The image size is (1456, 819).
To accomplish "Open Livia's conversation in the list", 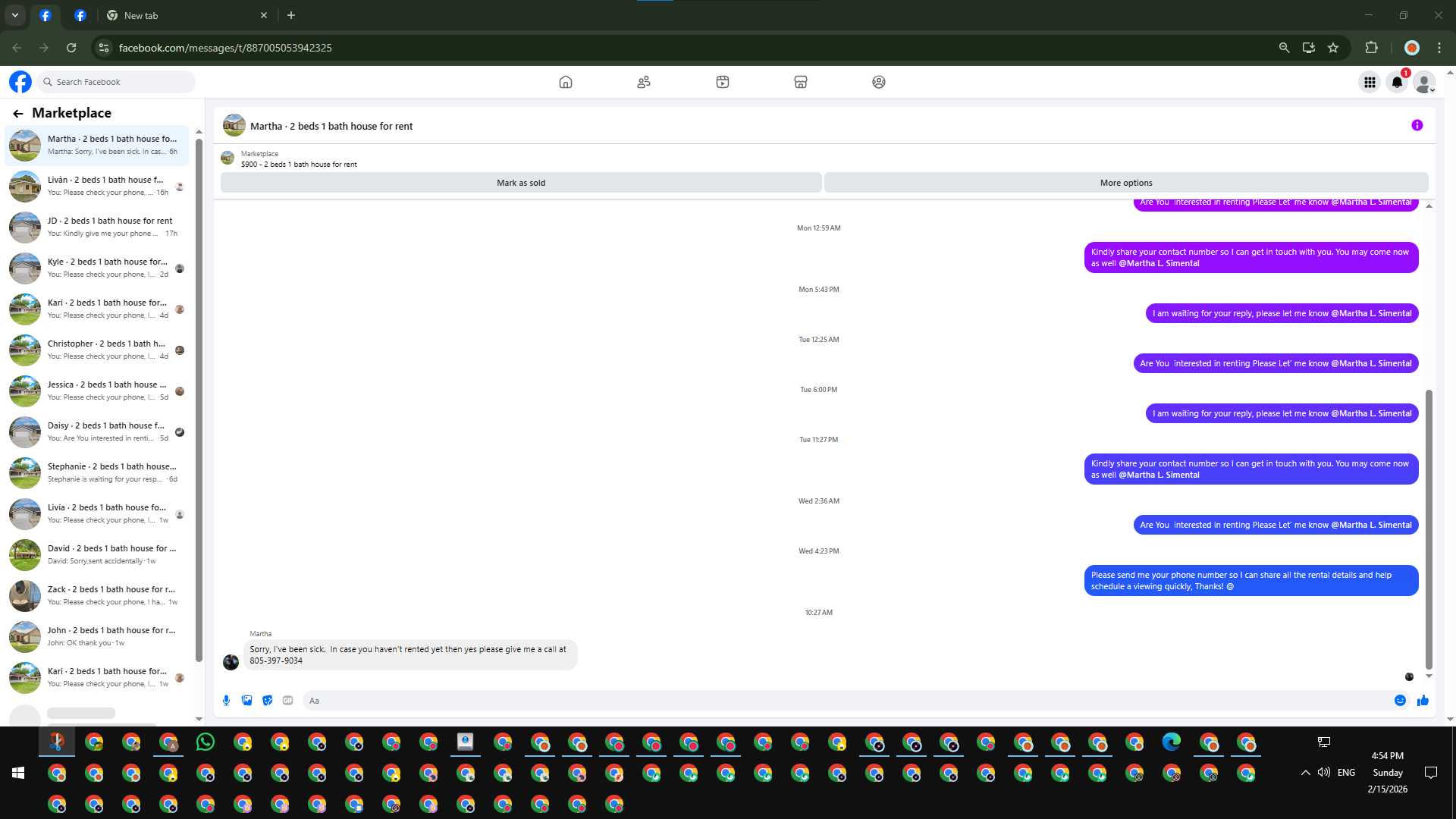I will 97,513.
